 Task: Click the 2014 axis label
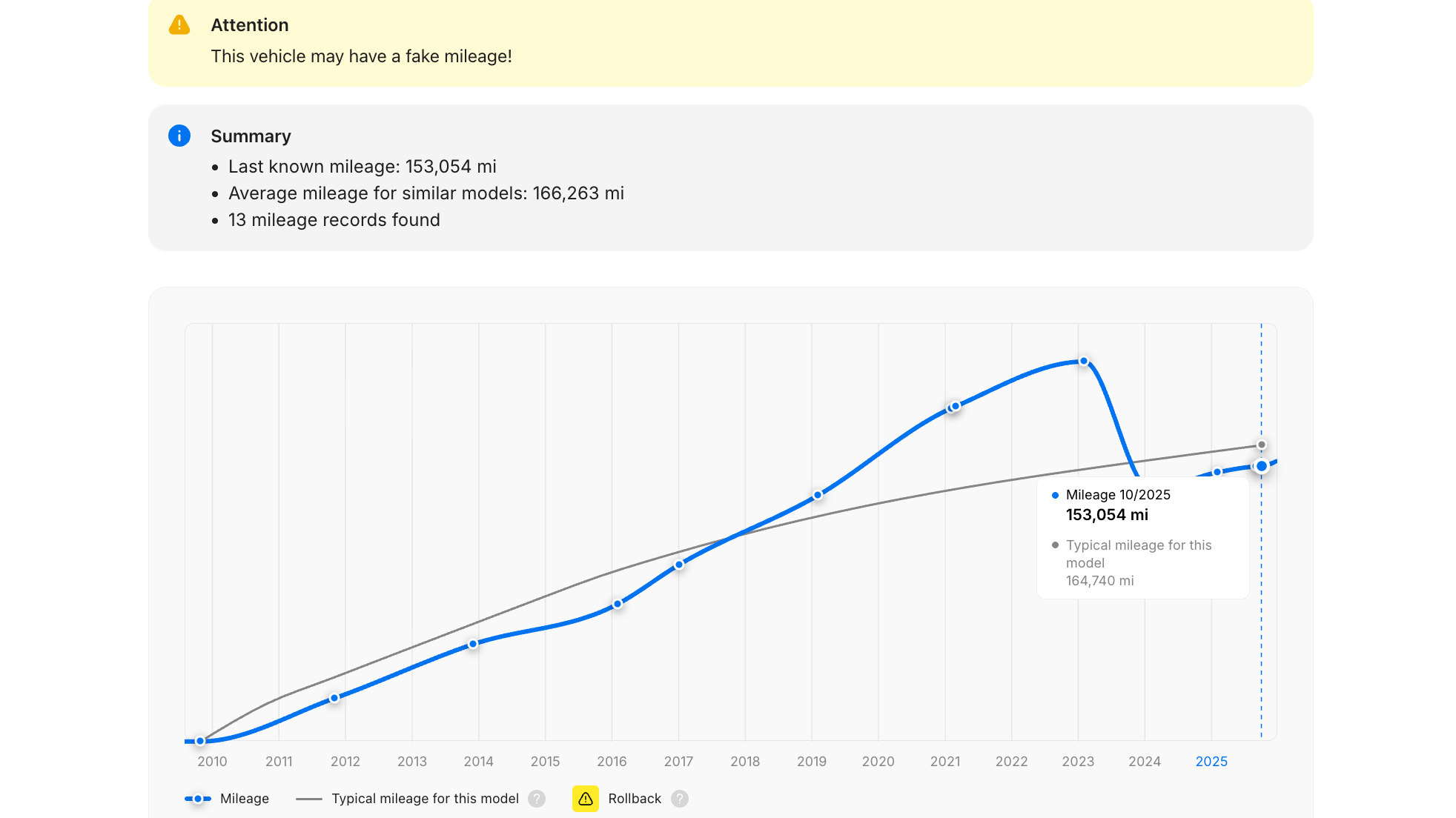coord(478,762)
